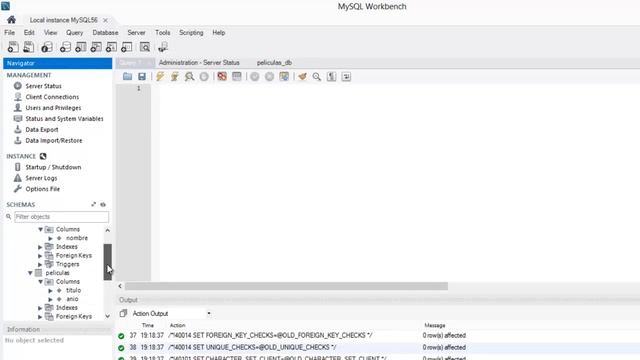Click the schema tree scroll-down arrow

point(107,316)
